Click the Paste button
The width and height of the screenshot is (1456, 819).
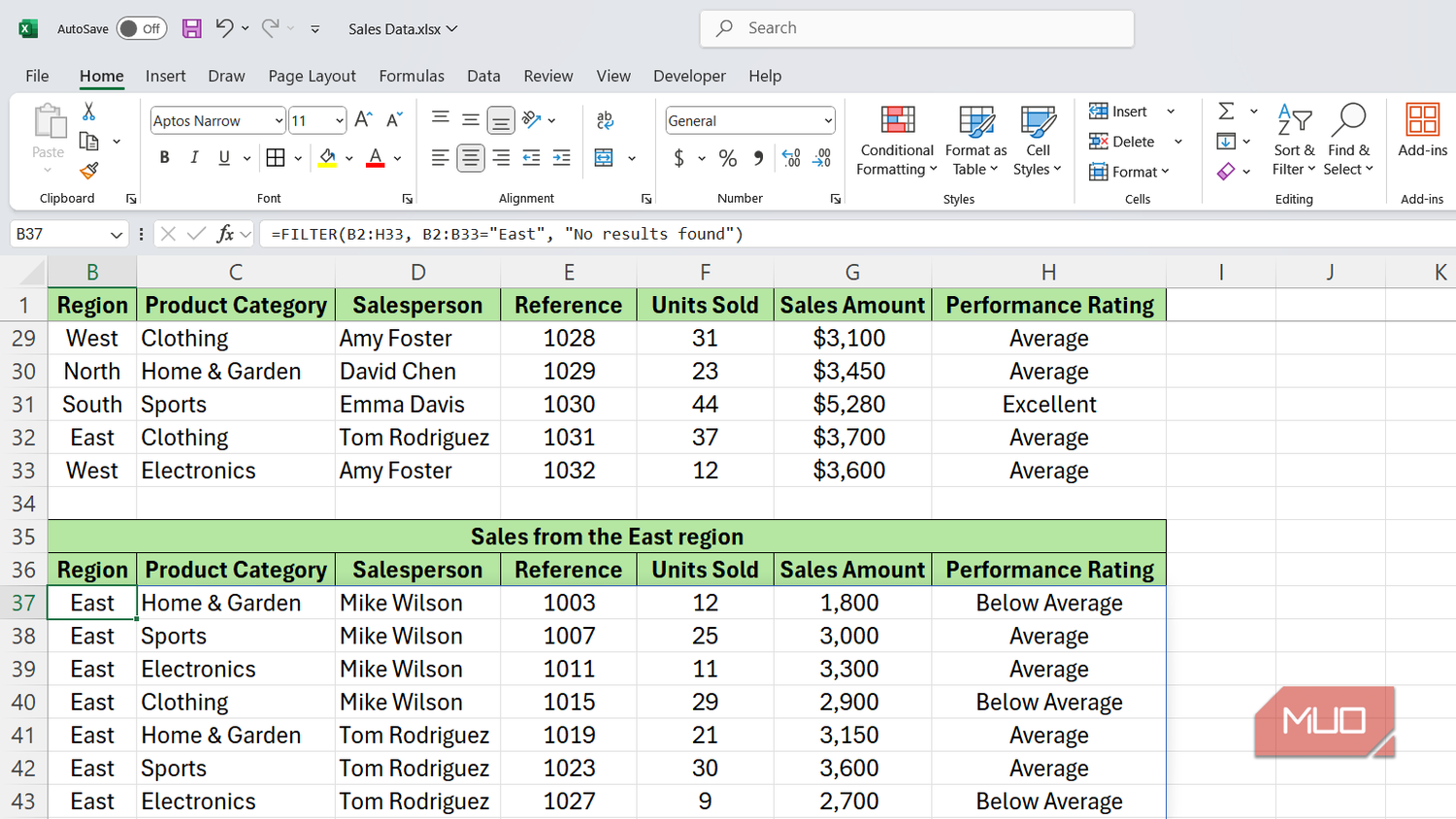click(48, 132)
